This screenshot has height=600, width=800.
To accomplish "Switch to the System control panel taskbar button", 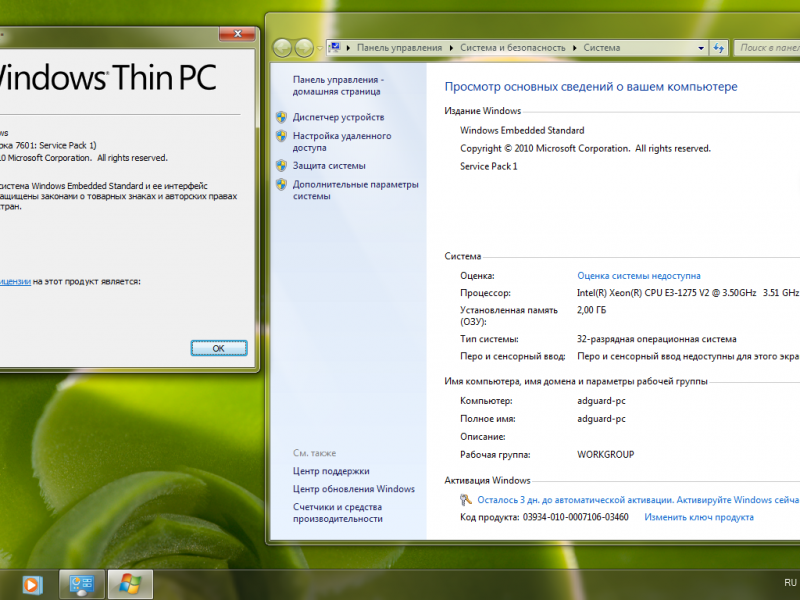I will click(82, 585).
